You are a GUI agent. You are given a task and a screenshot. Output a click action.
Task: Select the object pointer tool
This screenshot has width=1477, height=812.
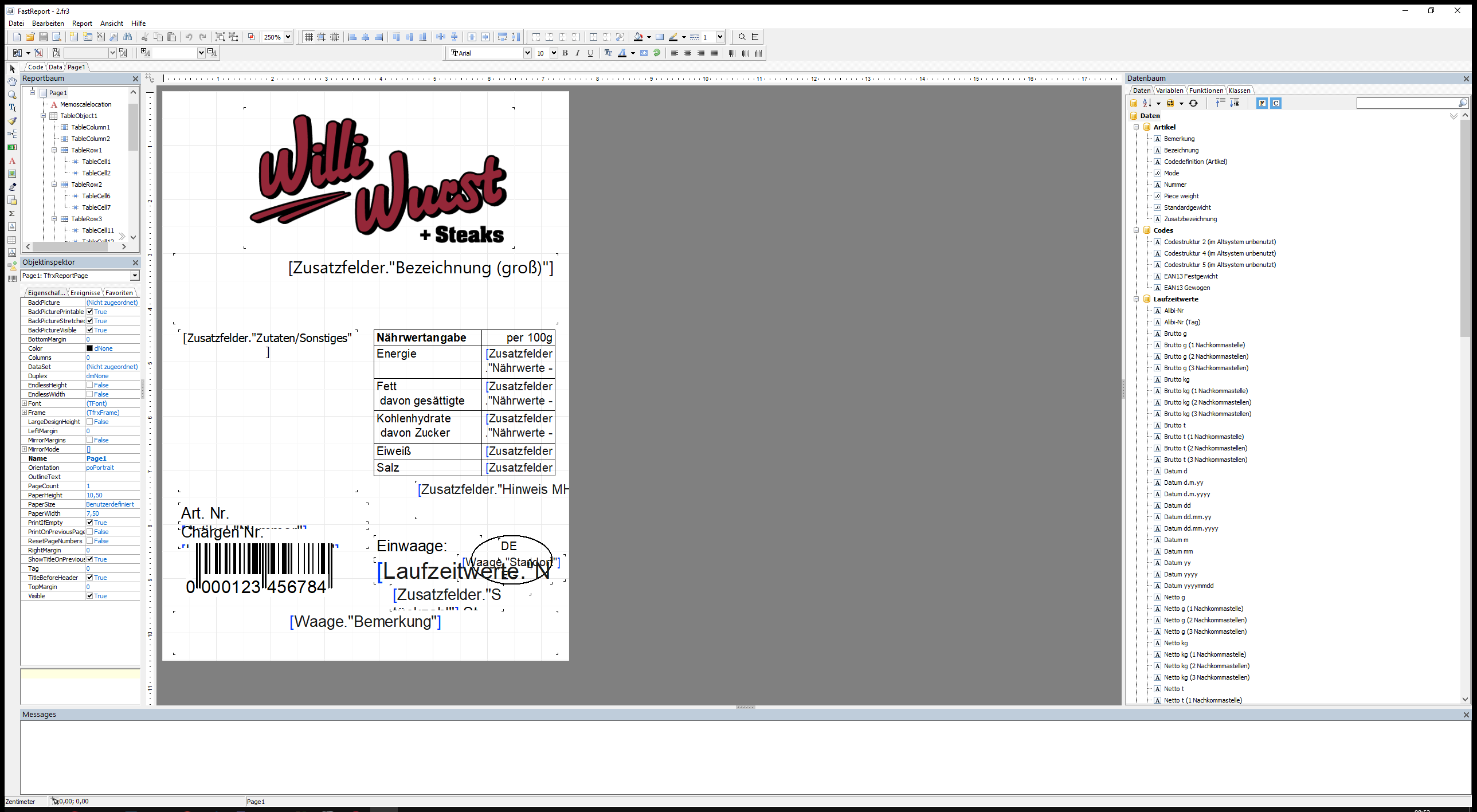pos(12,68)
